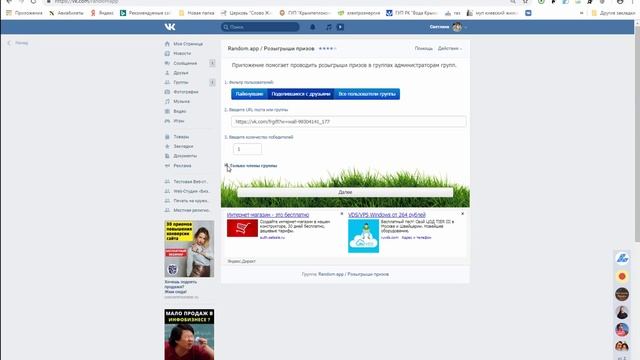Click the VK logo in header

pyautogui.click(x=170, y=27)
